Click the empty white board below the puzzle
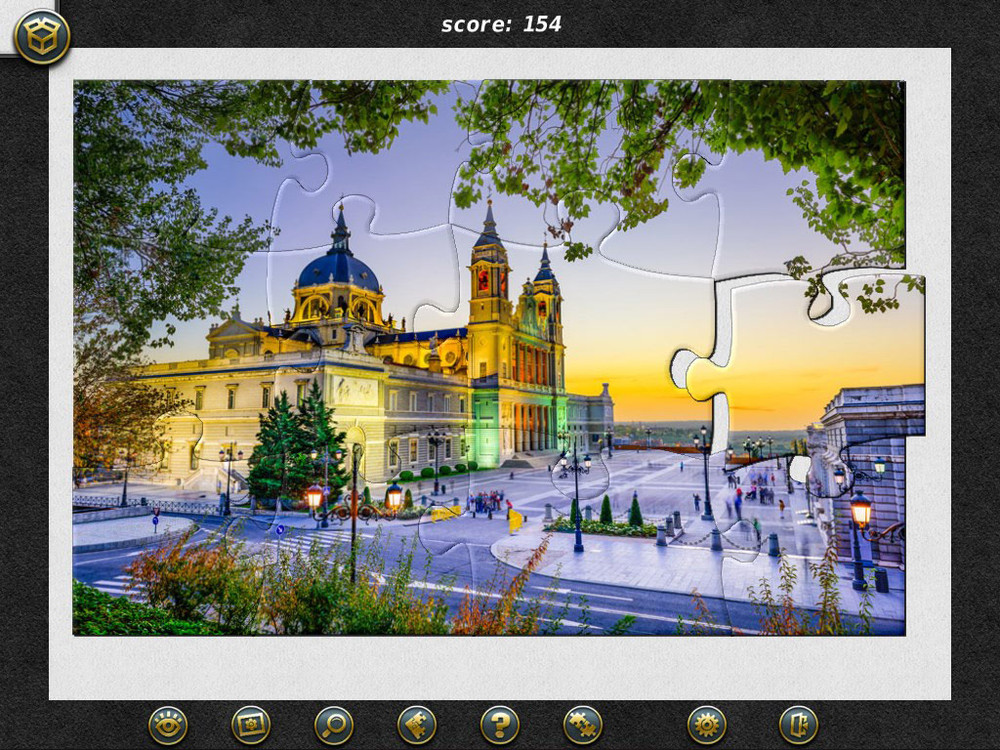 (x=500, y=667)
